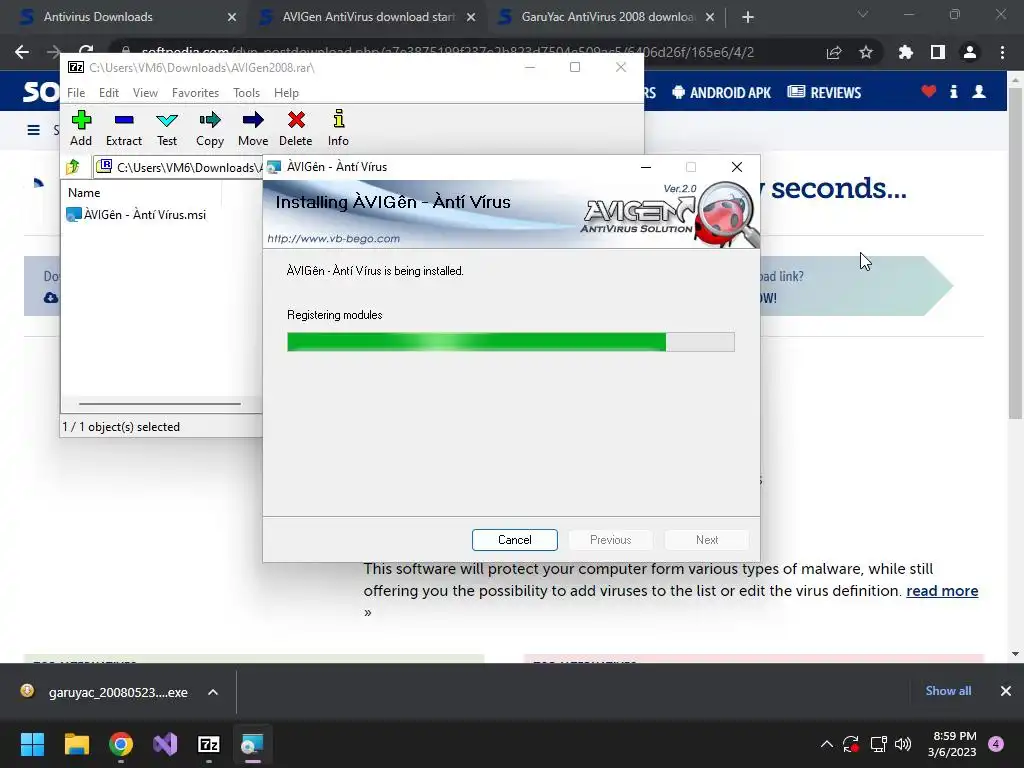1024x768 pixels.
Task: Show all downloads
Action: [948, 691]
